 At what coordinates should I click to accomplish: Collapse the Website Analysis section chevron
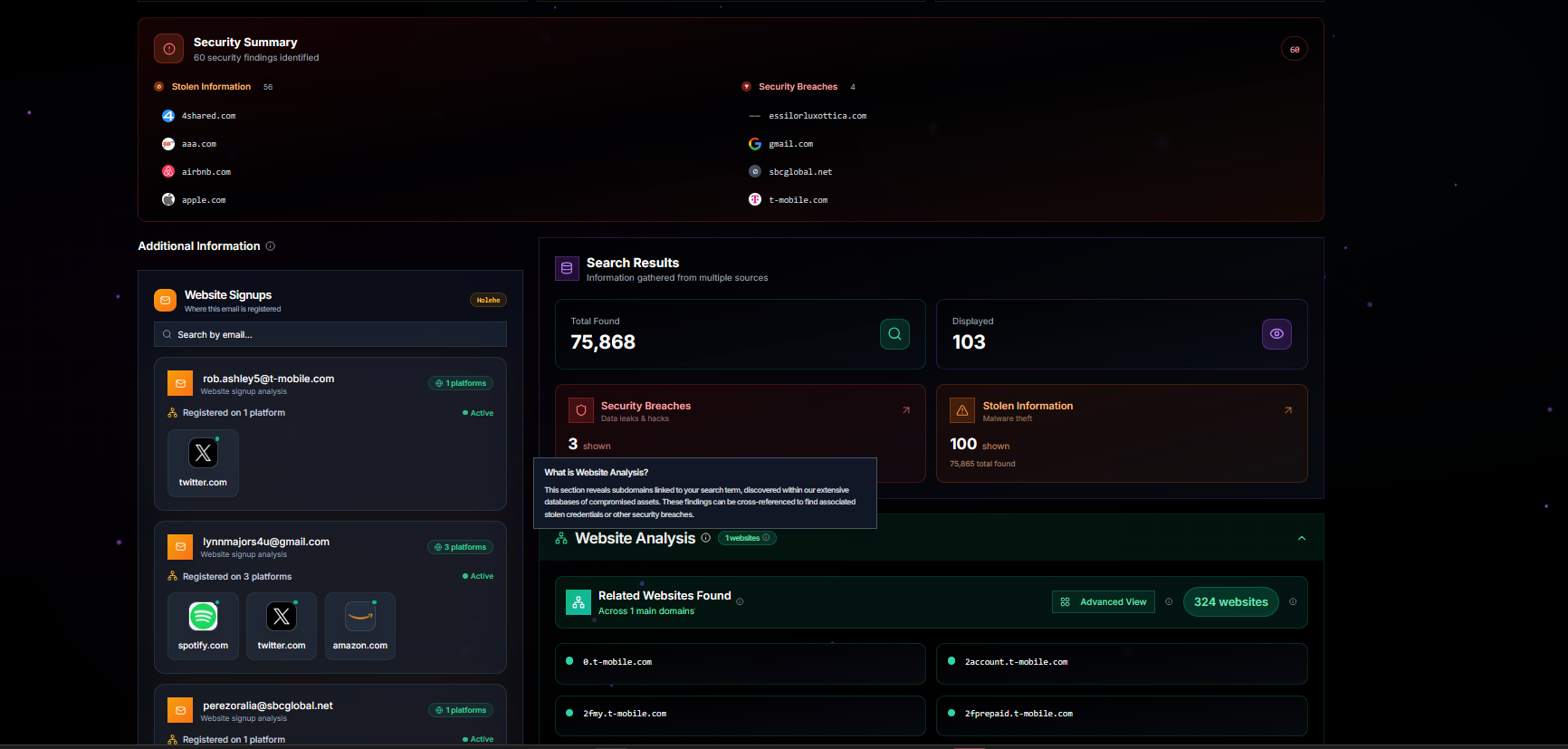tap(1302, 538)
